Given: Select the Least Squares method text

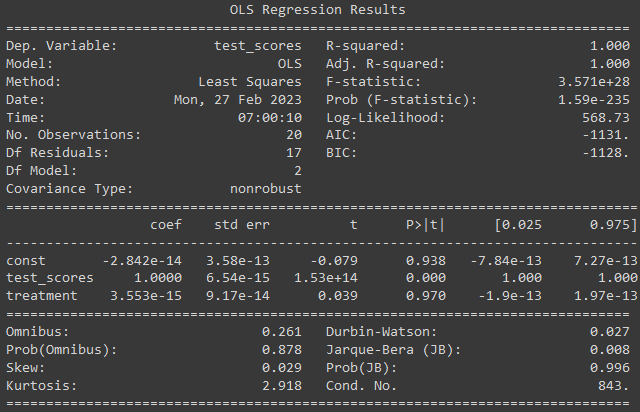Looking at the screenshot, I should pyautogui.click(x=250, y=82).
